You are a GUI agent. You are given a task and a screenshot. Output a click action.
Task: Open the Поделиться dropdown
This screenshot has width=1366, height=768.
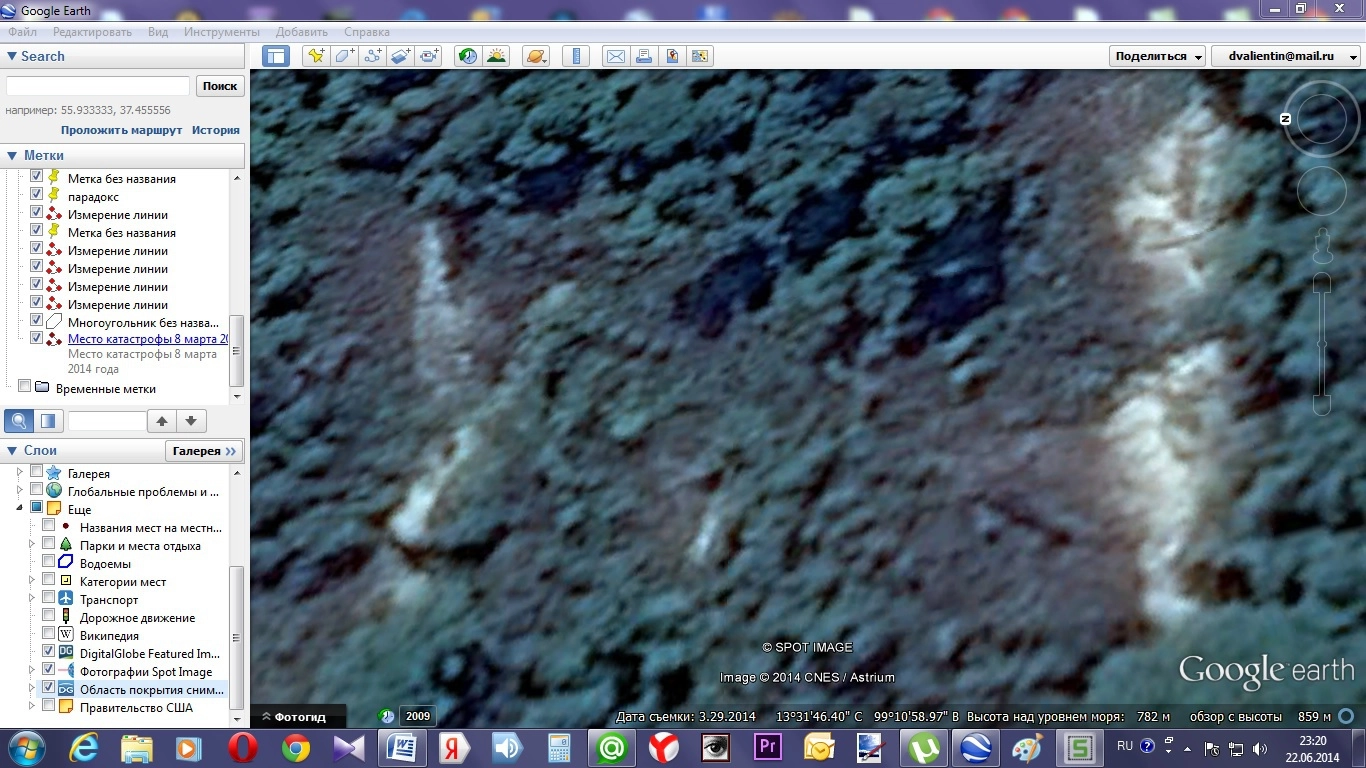coord(1158,56)
